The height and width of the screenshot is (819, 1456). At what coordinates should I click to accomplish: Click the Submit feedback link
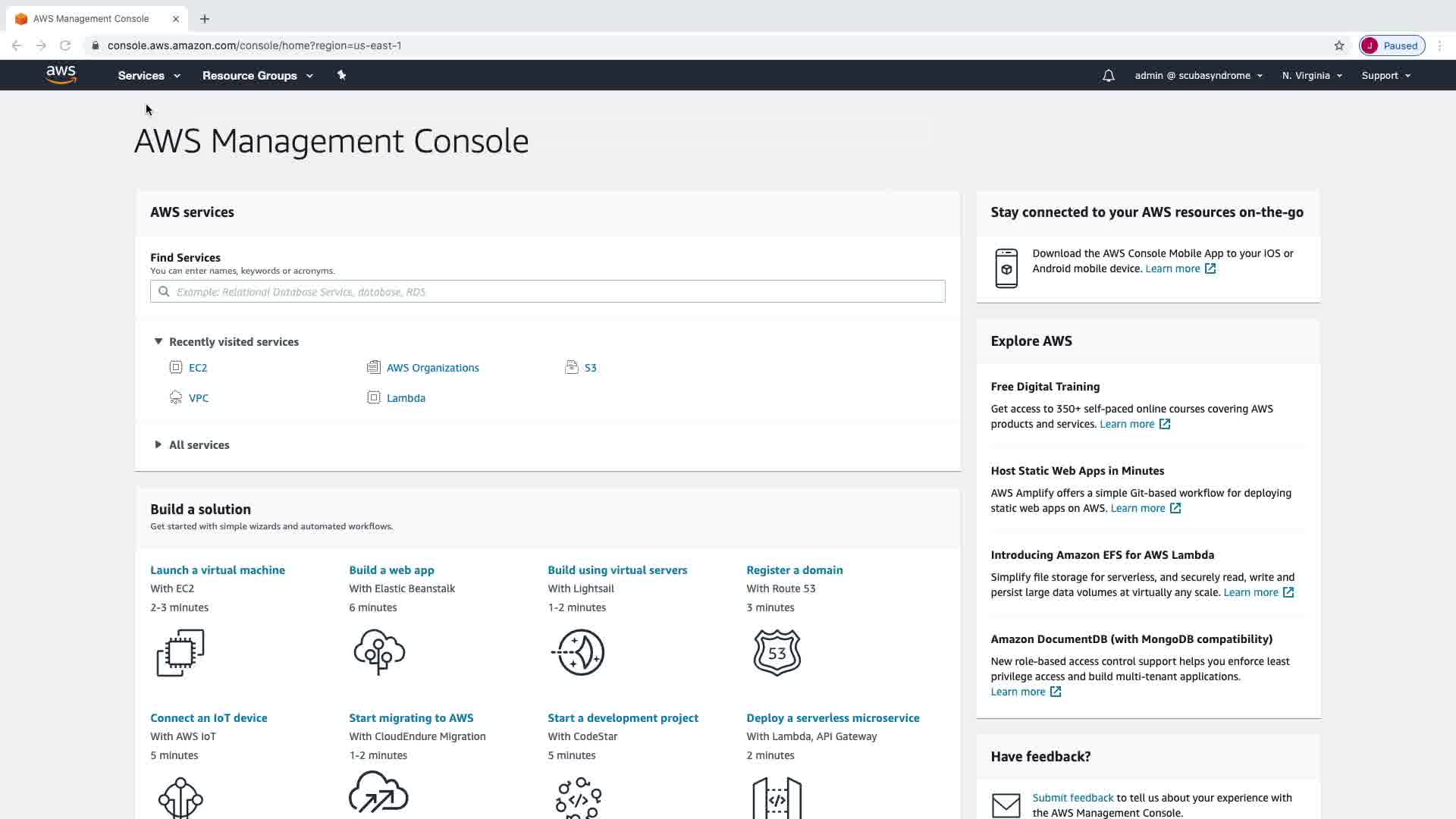point(1072,798)
